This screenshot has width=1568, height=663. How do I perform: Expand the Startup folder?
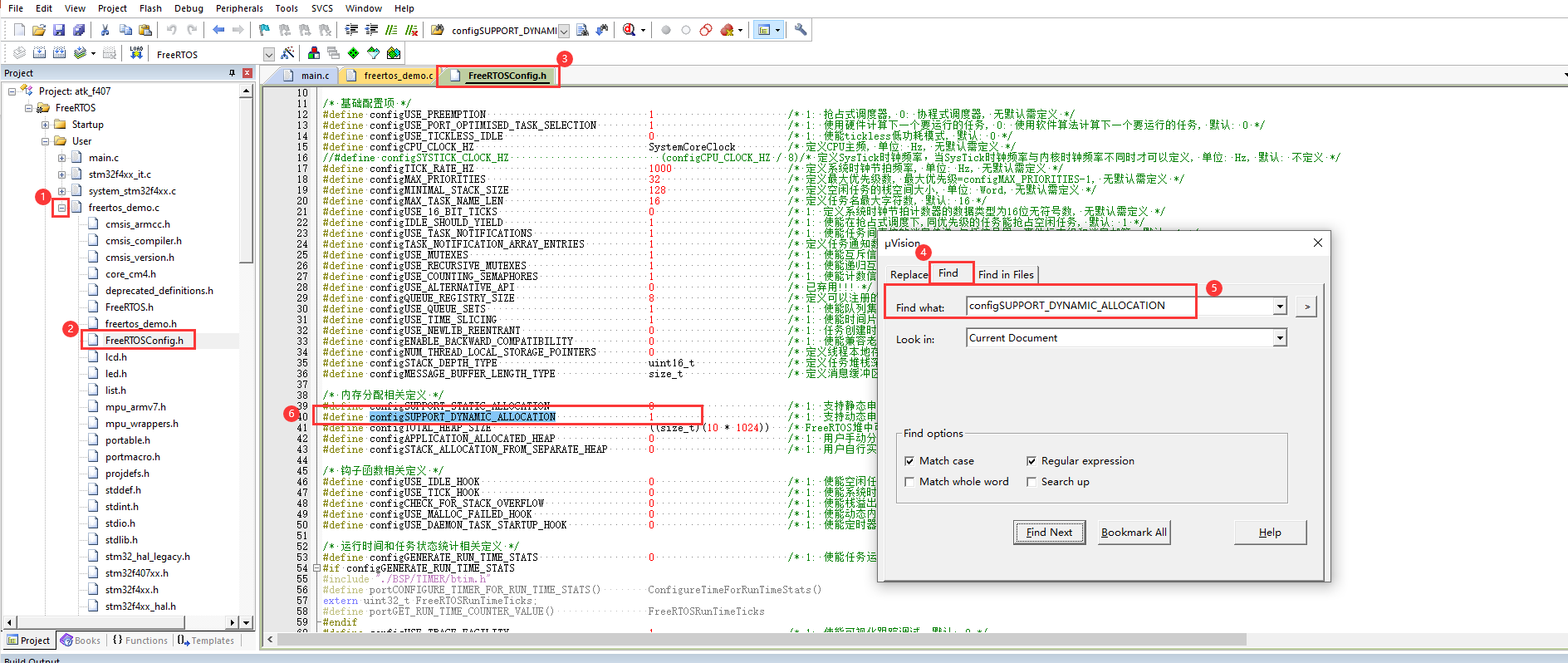(x=45, y=125)
